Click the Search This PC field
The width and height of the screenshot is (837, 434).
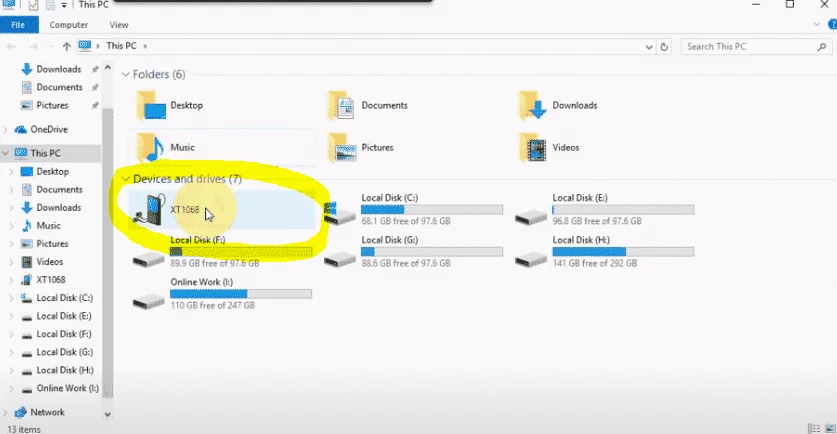coord(755,47)
